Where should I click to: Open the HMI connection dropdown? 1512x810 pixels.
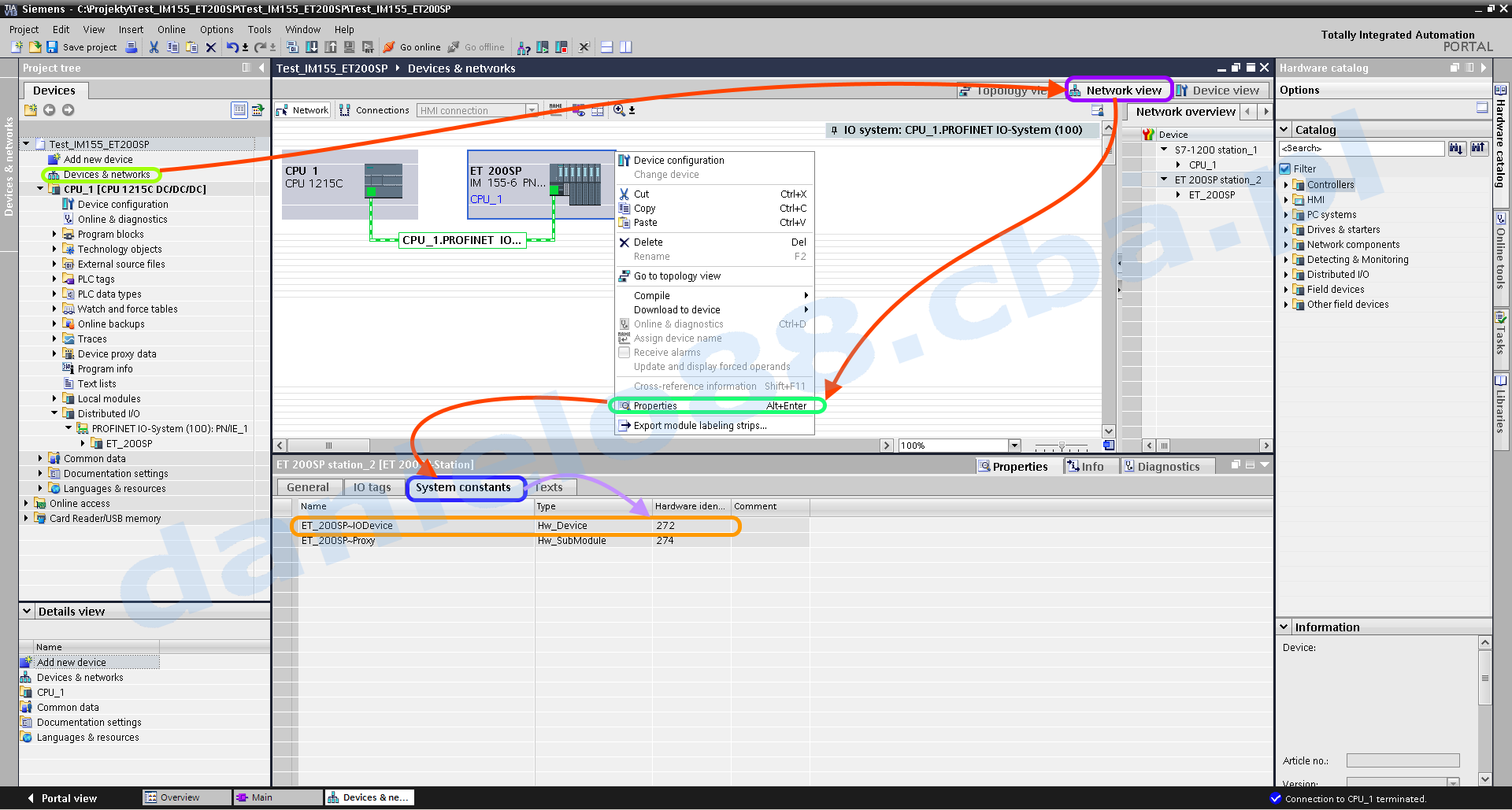click(x=532, y=110)
